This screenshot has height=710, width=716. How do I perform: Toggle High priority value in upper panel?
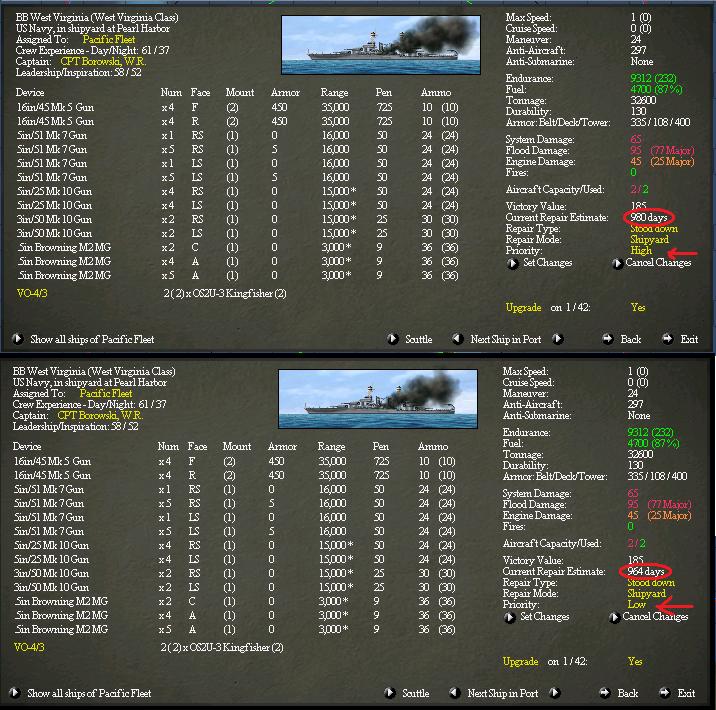641,251
